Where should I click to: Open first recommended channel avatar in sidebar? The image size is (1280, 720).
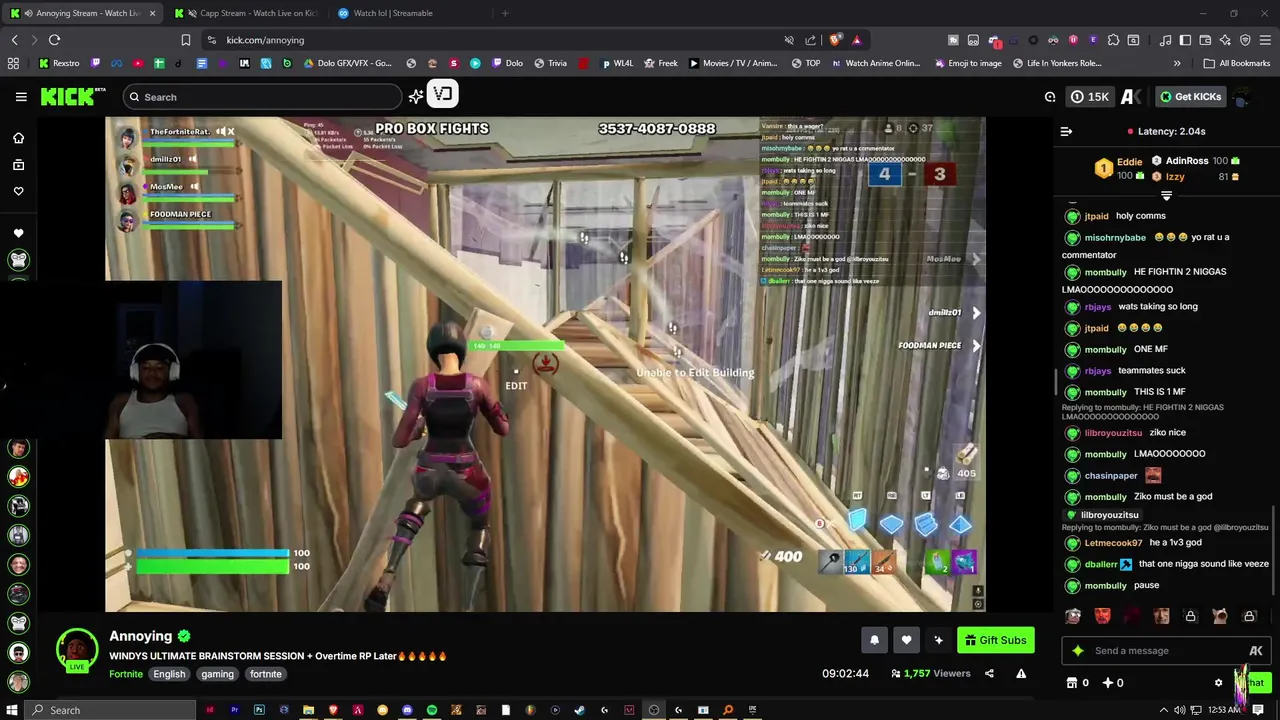point(18,260)
